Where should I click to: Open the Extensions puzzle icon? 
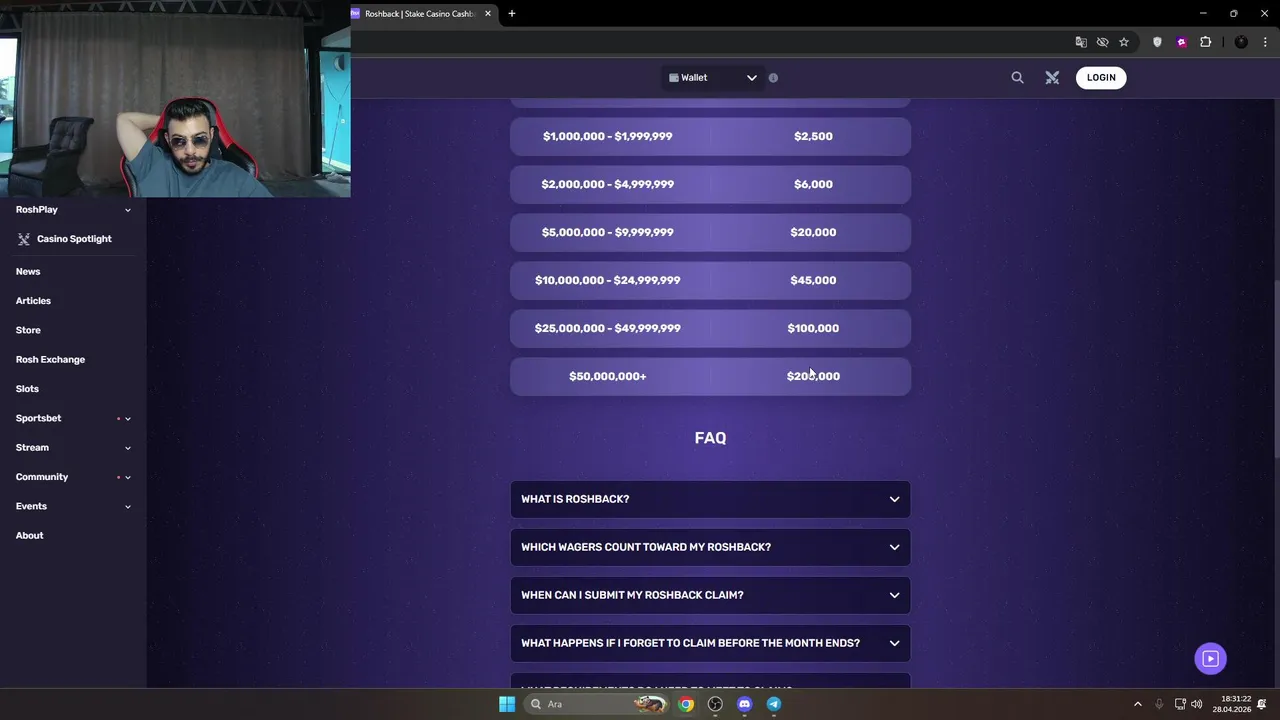pos(1205,42)
